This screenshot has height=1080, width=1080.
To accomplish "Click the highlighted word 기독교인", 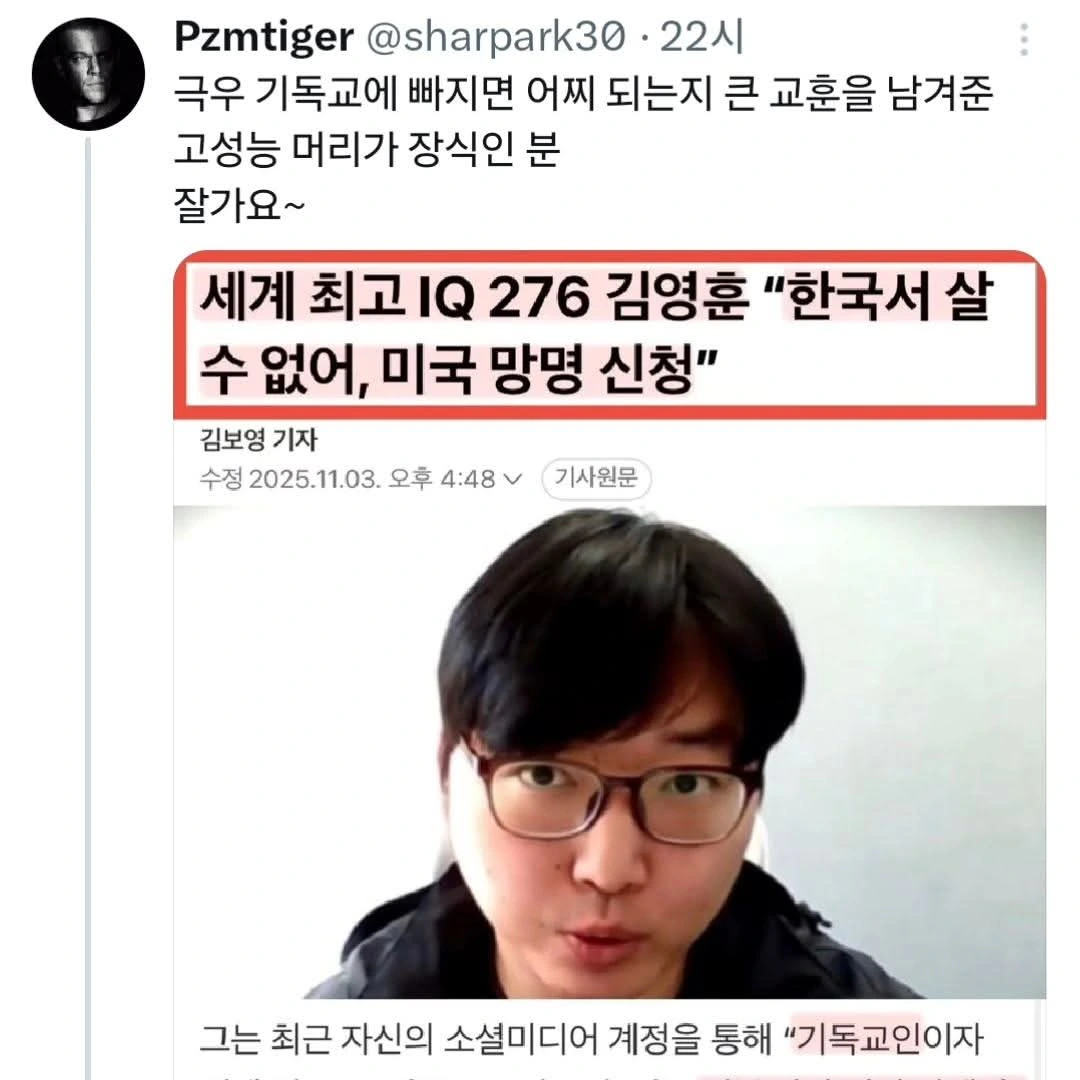I will point(856,1038).
